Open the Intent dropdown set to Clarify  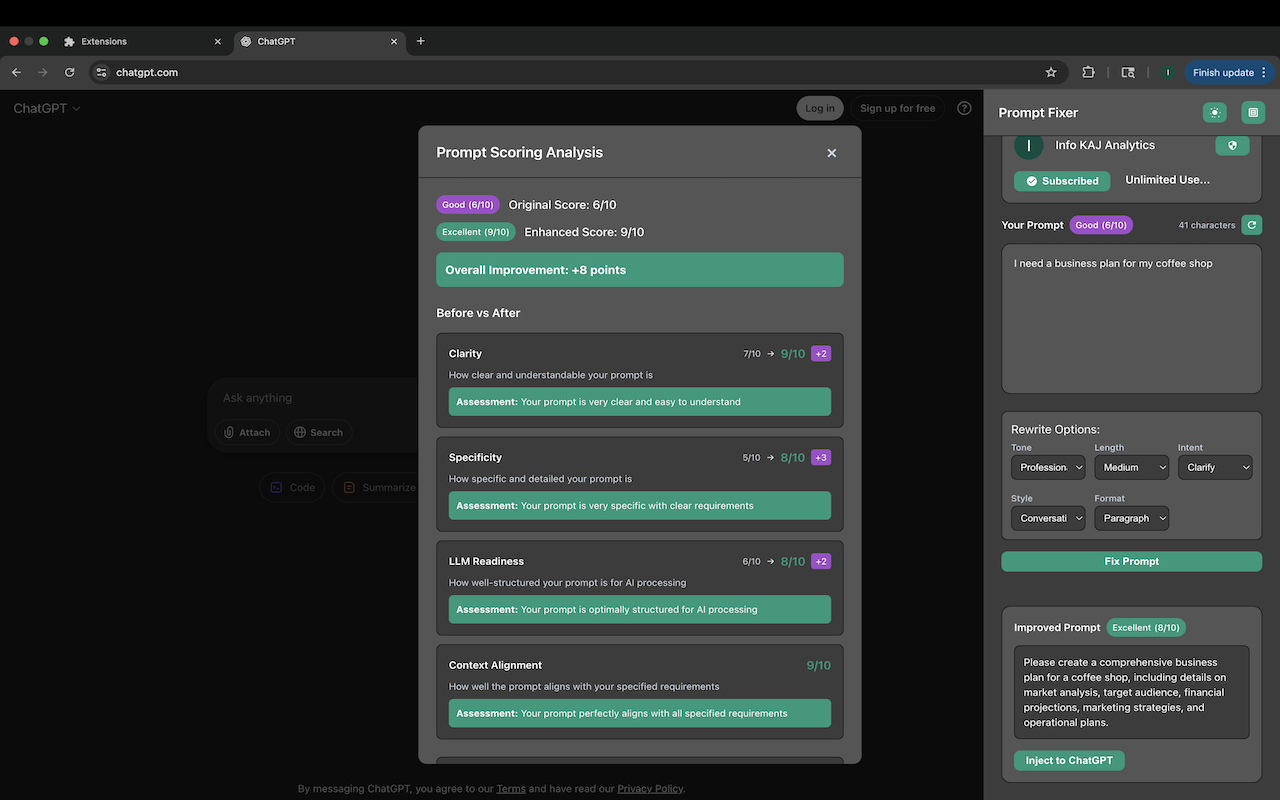coord(1215,467)
